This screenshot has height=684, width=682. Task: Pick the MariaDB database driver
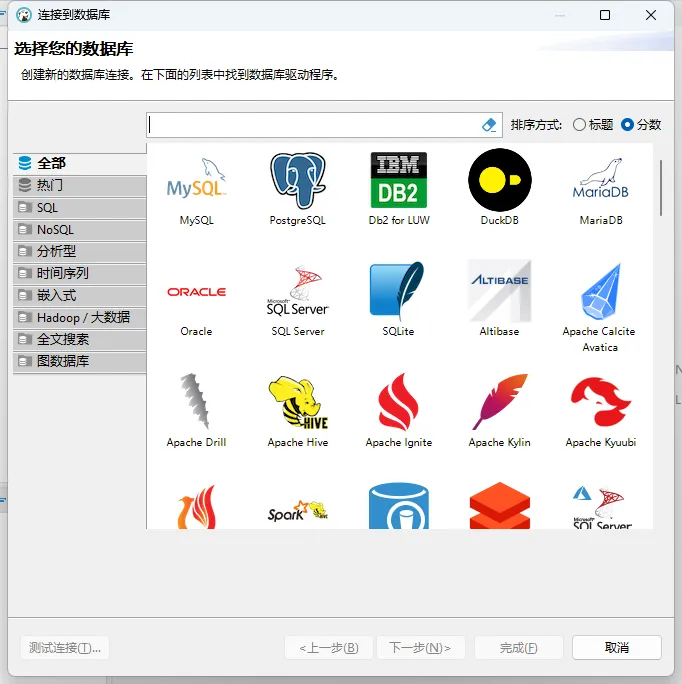(x=601, y=190)
